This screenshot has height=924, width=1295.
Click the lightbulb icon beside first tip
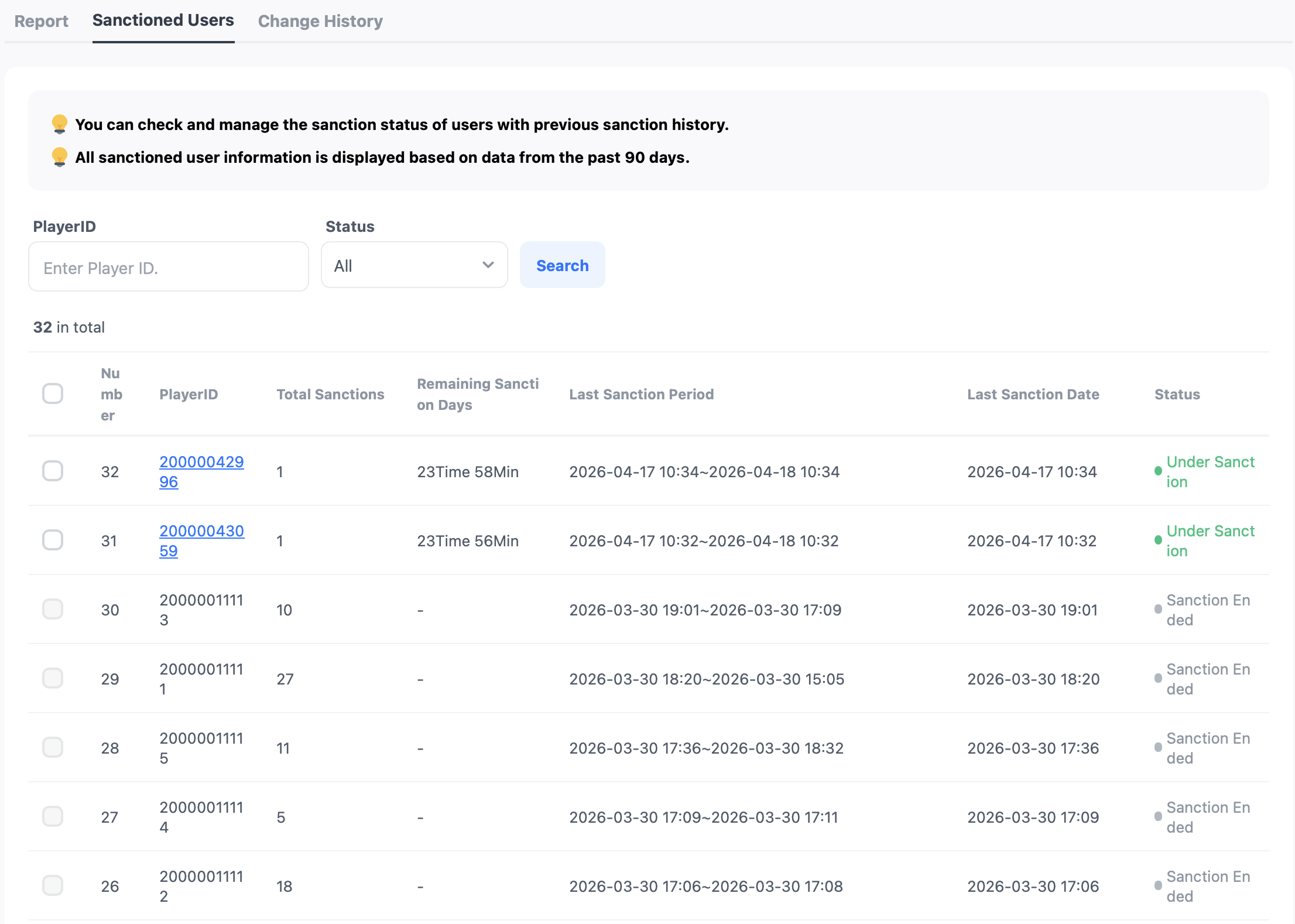pyautogui.click(x=59, y=124)
